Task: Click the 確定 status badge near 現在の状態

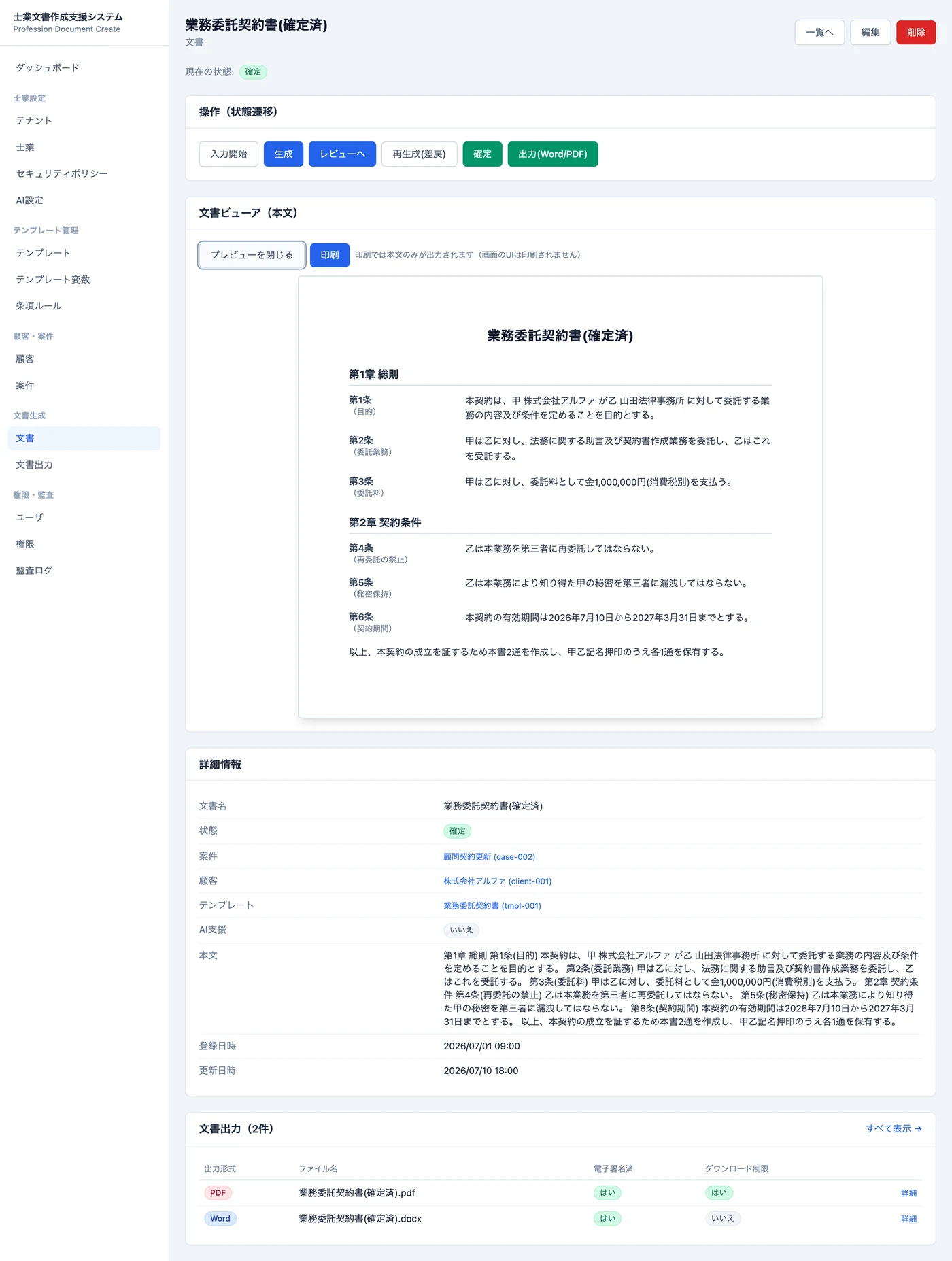Action: pos(253,72)
